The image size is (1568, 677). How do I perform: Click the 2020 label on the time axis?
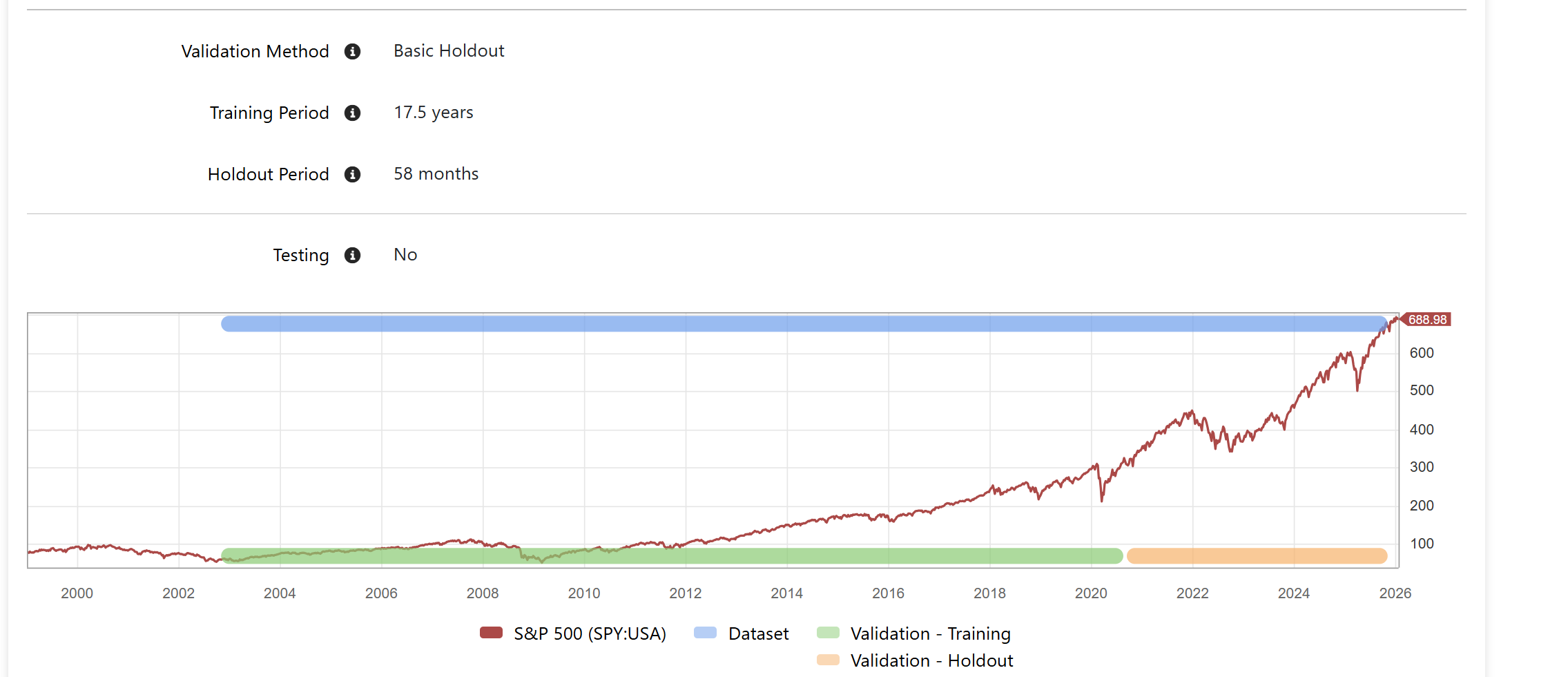(x=1090, y=593)
